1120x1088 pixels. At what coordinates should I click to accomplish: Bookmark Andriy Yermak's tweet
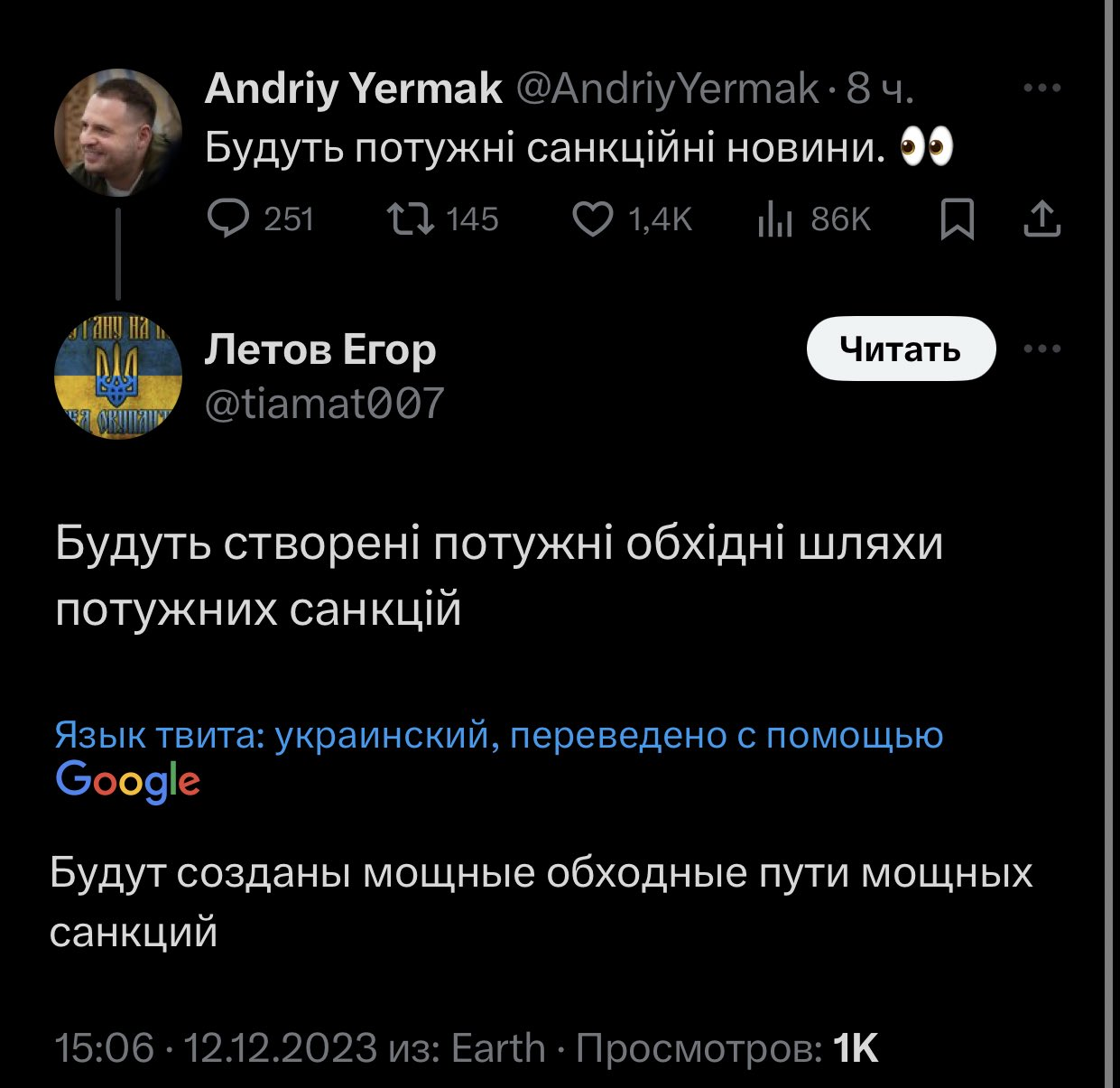[x=957, y=219]
